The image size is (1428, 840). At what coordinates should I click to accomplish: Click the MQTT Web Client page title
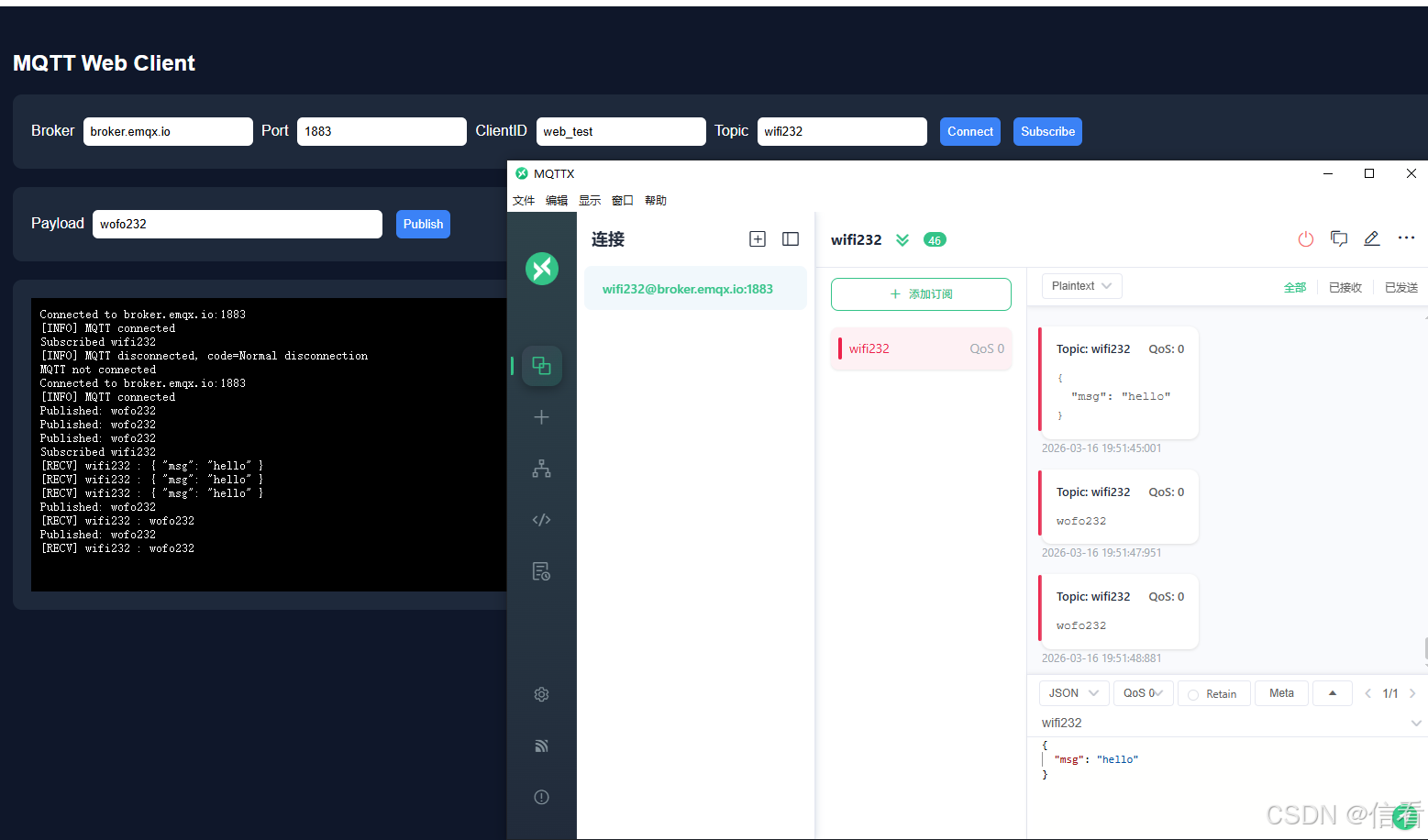pyautogui.click(x=104, y=63)
